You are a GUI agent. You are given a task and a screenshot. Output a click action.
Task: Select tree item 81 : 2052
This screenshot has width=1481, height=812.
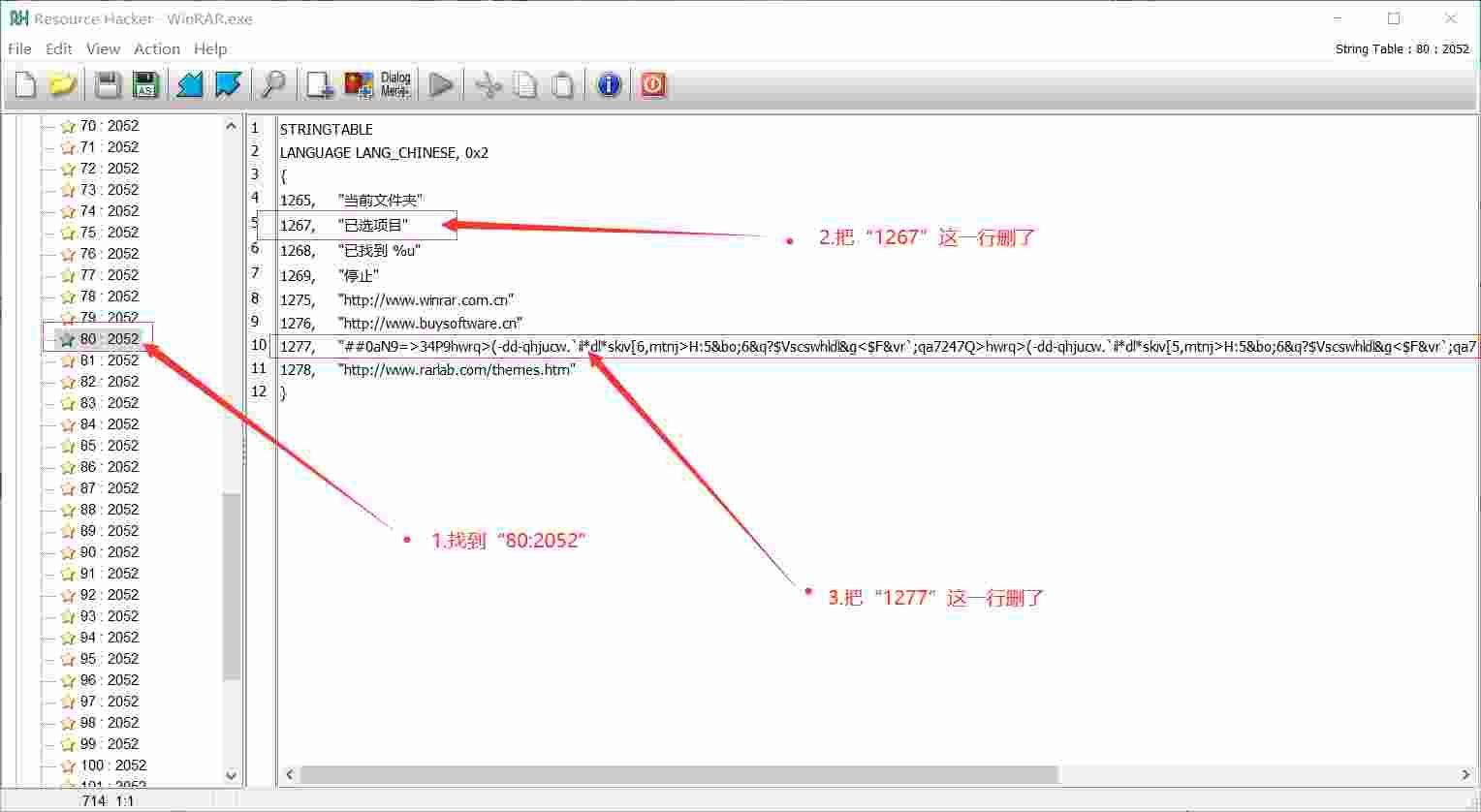click(110, 360)
